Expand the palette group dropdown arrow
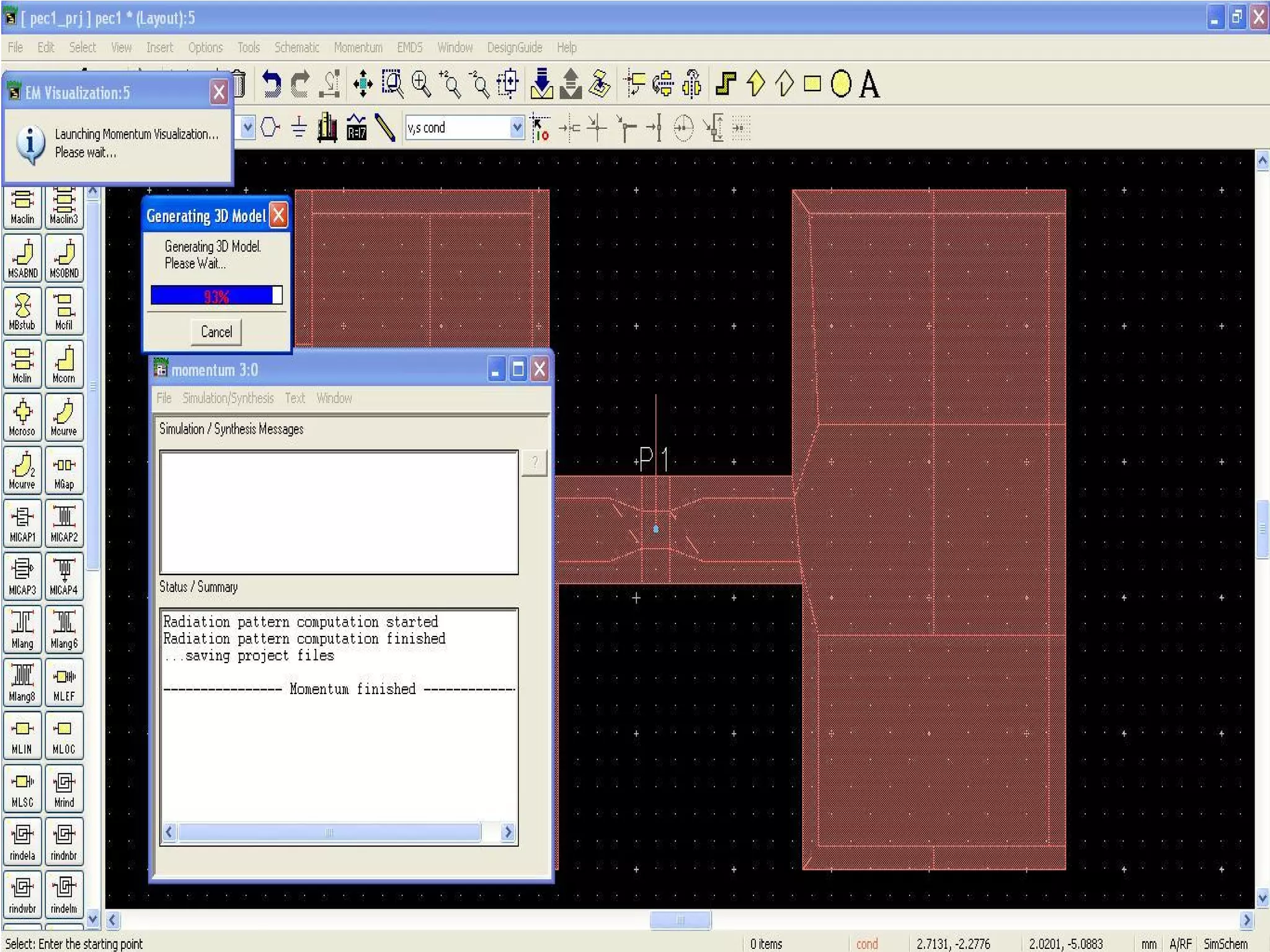1270x952 pixels. [x=247, y=128]
